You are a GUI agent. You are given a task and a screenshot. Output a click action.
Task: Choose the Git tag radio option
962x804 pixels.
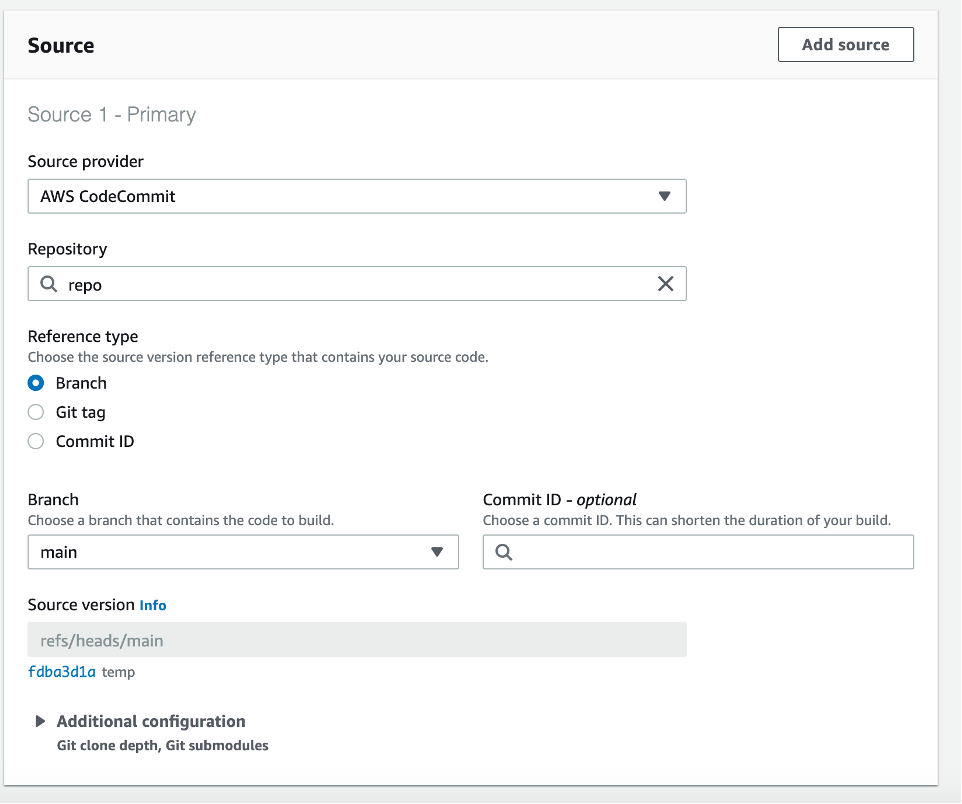[x=36, y=412]
